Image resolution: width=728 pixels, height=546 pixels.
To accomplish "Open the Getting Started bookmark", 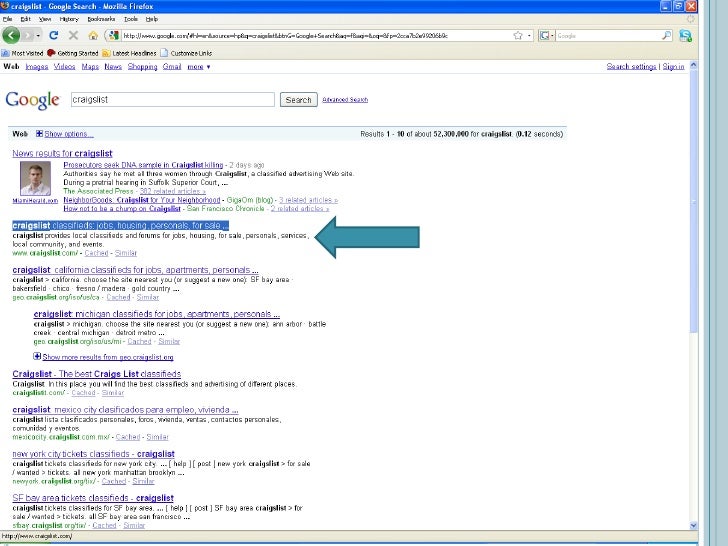I will tap(73, 53).
